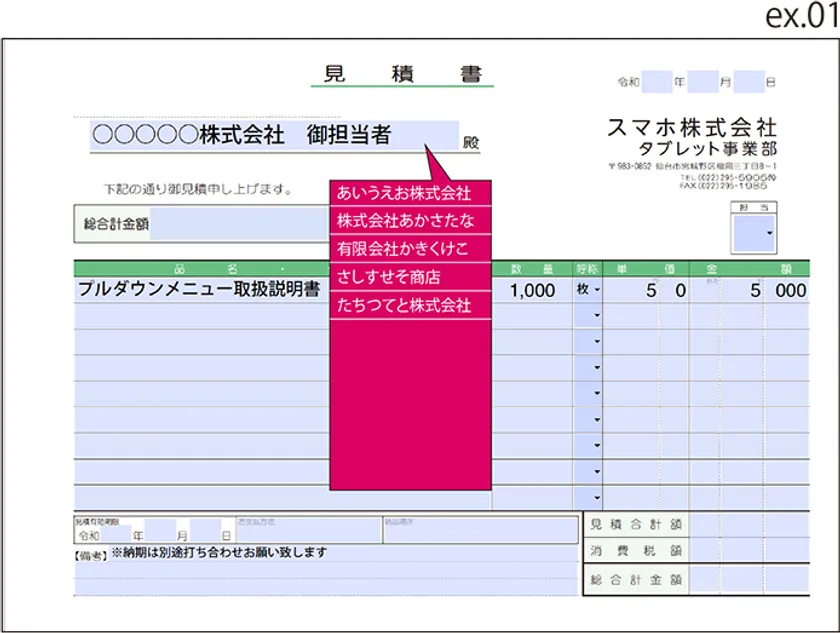Click the unit price cell showing 5 0

coord(646,290)
